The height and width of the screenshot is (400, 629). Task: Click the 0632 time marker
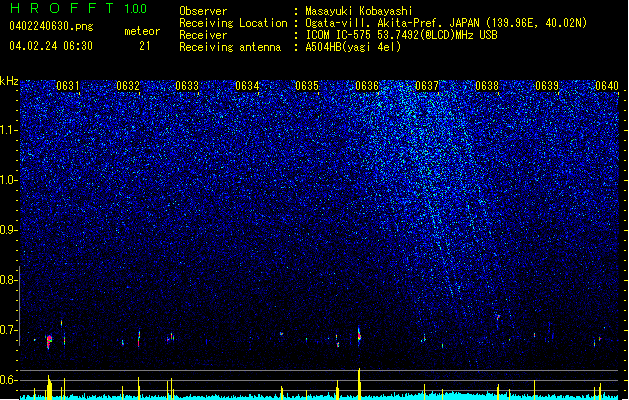click(x=128, y=86)
